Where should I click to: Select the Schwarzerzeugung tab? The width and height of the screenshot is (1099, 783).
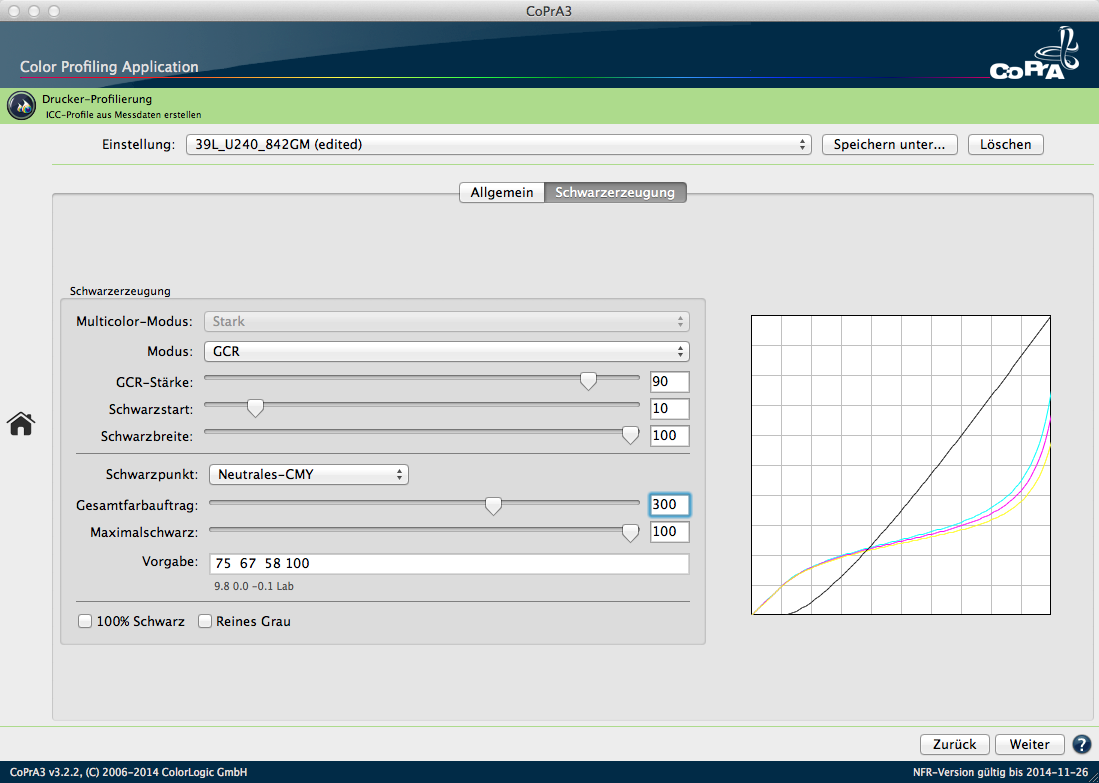click(614, 192)
